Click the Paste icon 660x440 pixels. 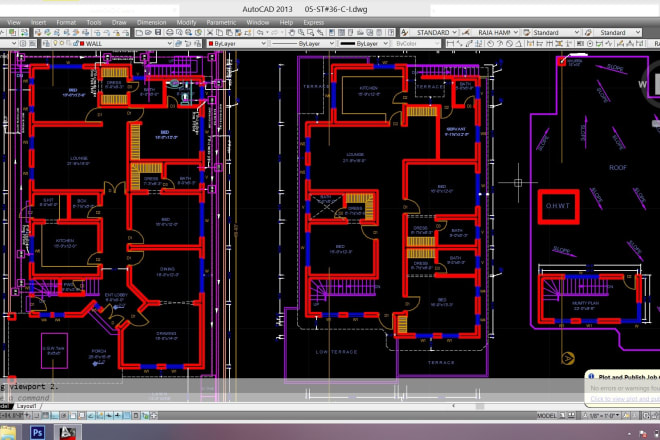pos(229,32)
